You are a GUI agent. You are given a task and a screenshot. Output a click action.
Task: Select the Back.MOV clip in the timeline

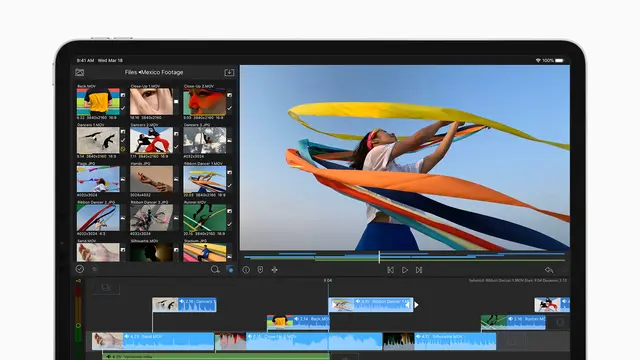pyautogui.click(x=298, y=322)
